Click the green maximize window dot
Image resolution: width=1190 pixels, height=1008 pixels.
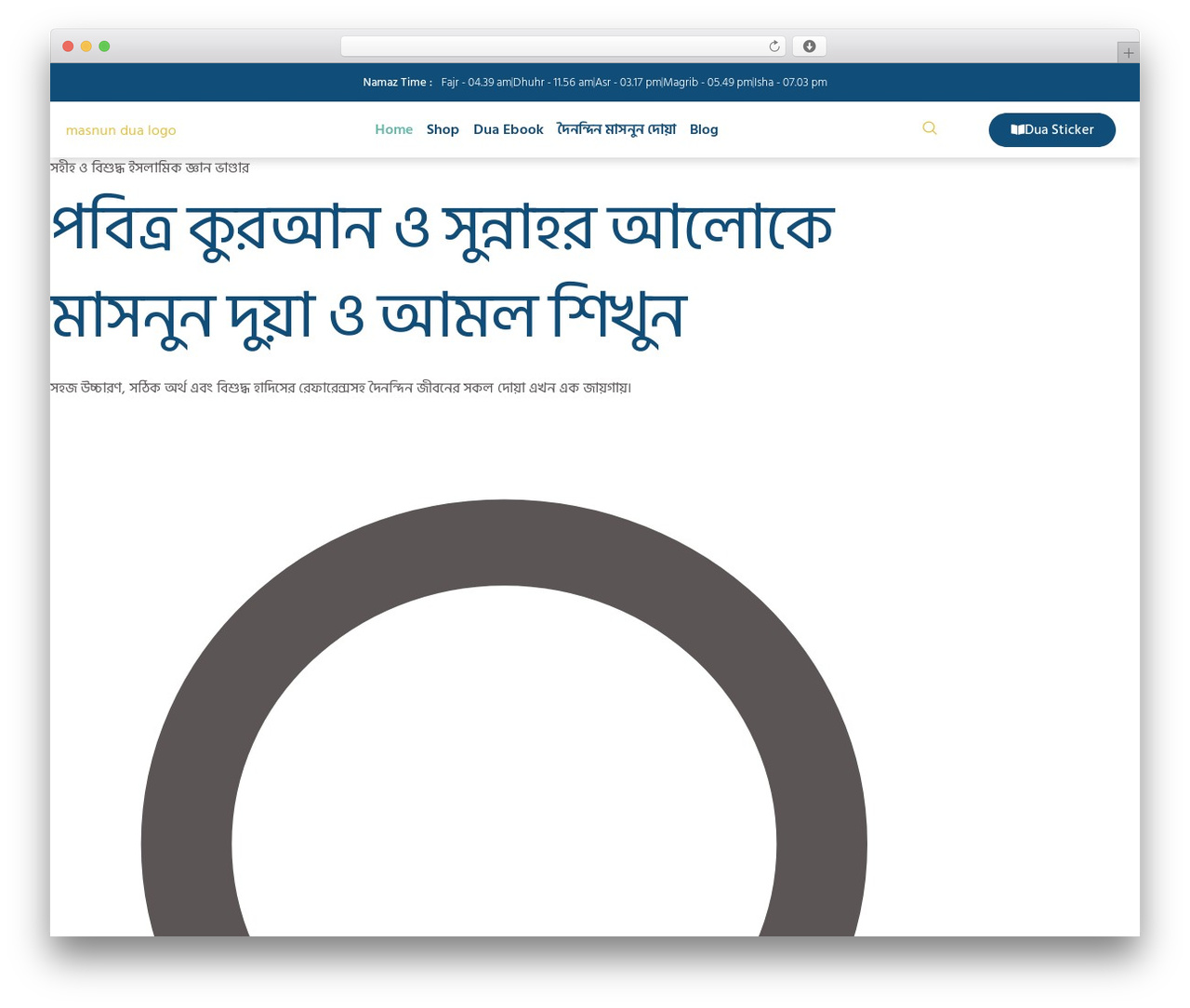(x=104, y=46)
